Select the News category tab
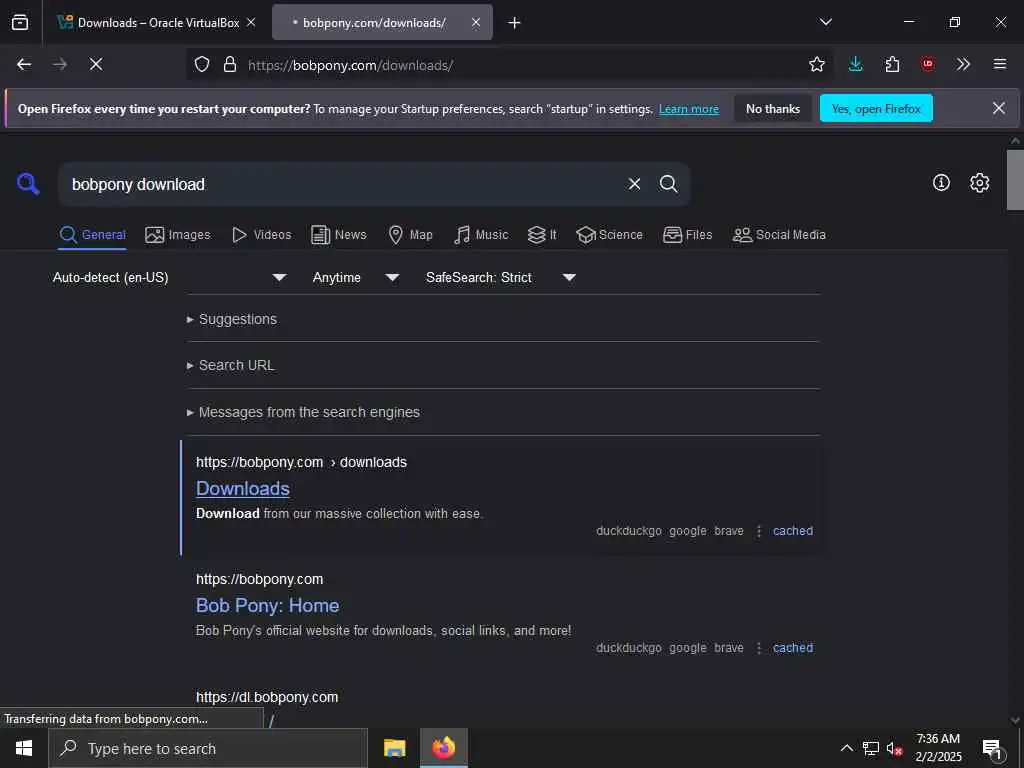 [x=339, y=235]
